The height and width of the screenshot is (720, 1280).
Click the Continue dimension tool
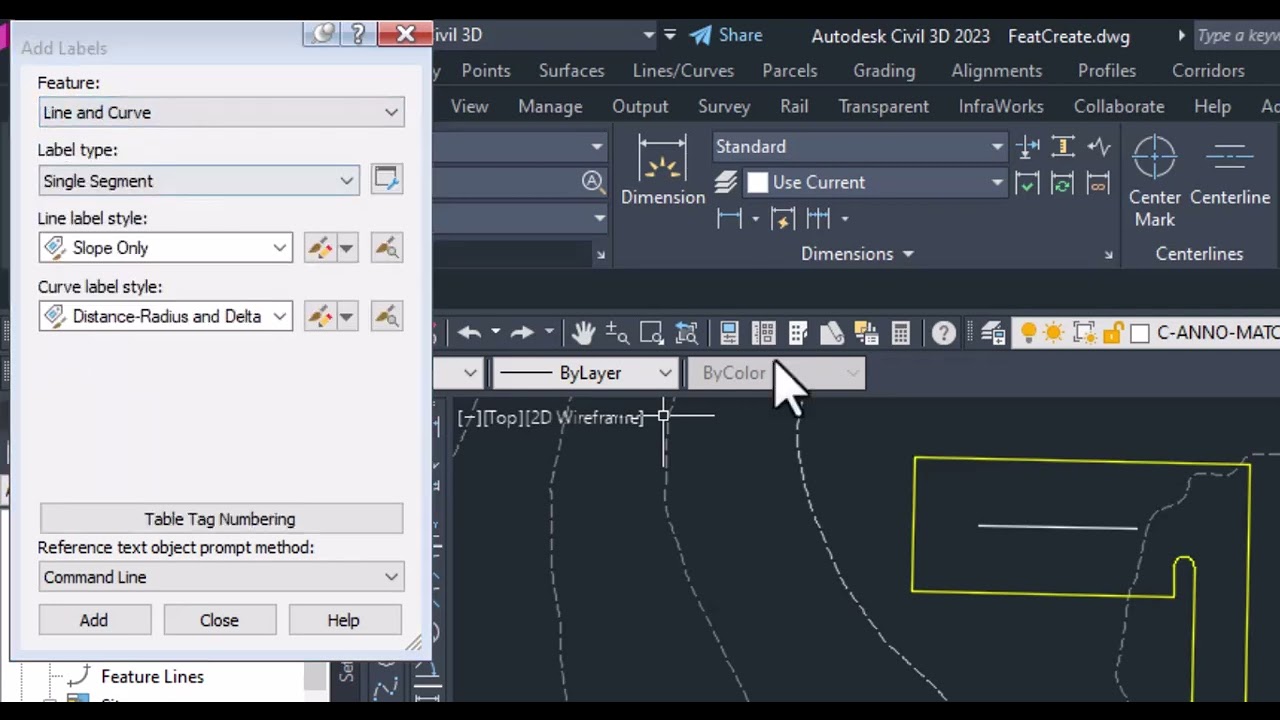pyautogui.click(x=818, y=218)
